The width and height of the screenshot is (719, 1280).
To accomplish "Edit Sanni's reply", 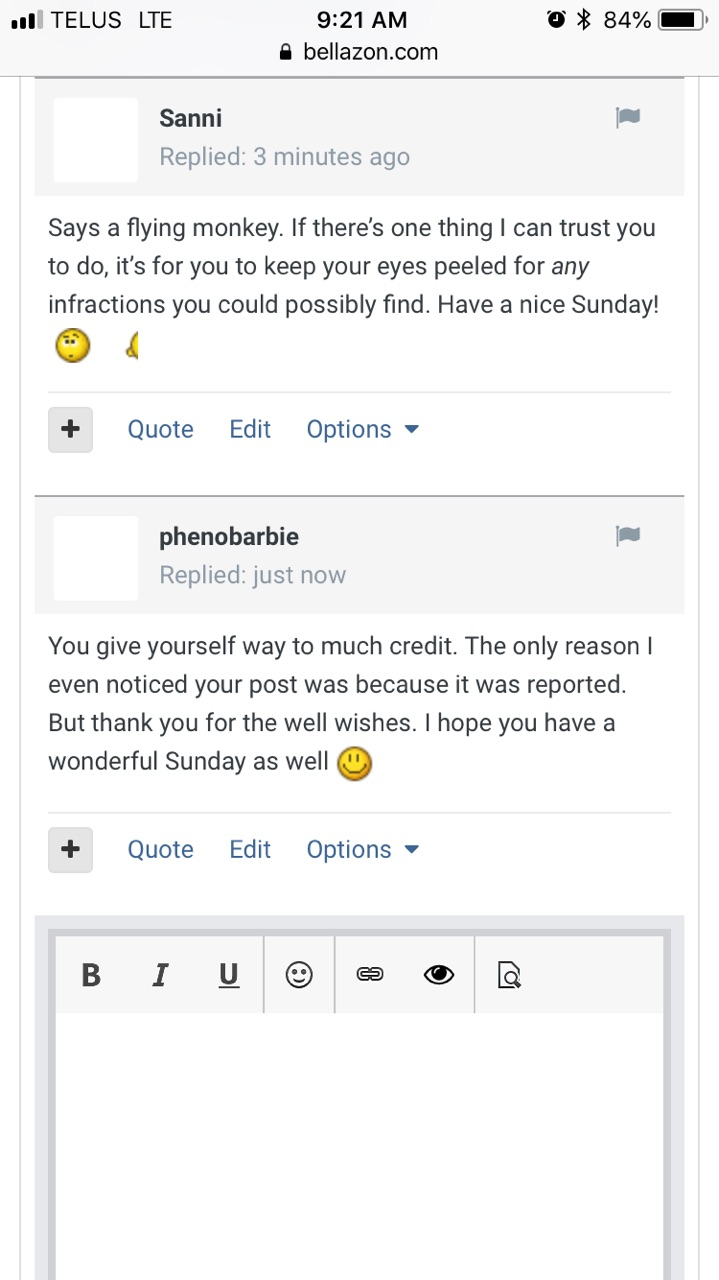I will 250,430.
